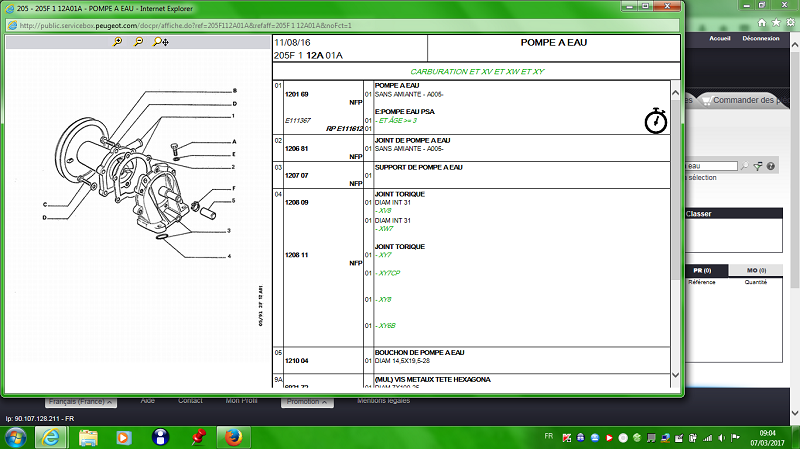Open IE Favorites star in background window
Screen dimensions: 800x449
[776, 22]
